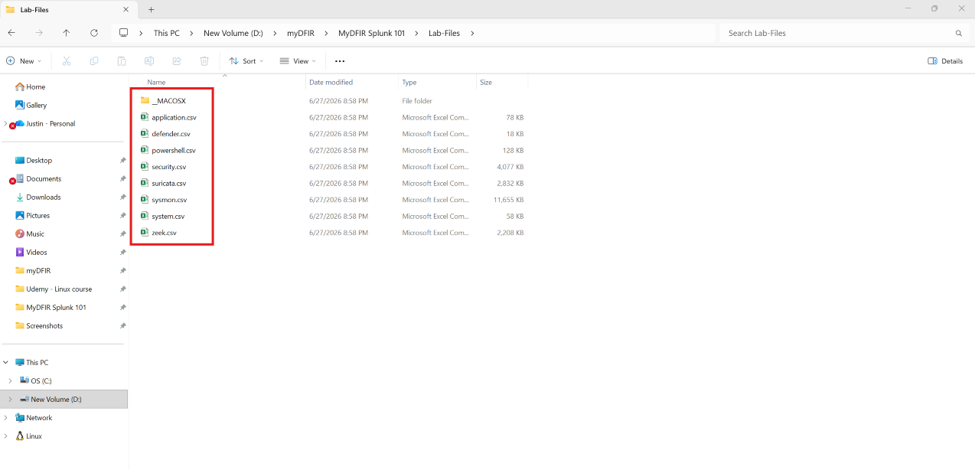Open a new tab with plus button
975x470 pixels.
pyautogui.click(x=151, y=9)
